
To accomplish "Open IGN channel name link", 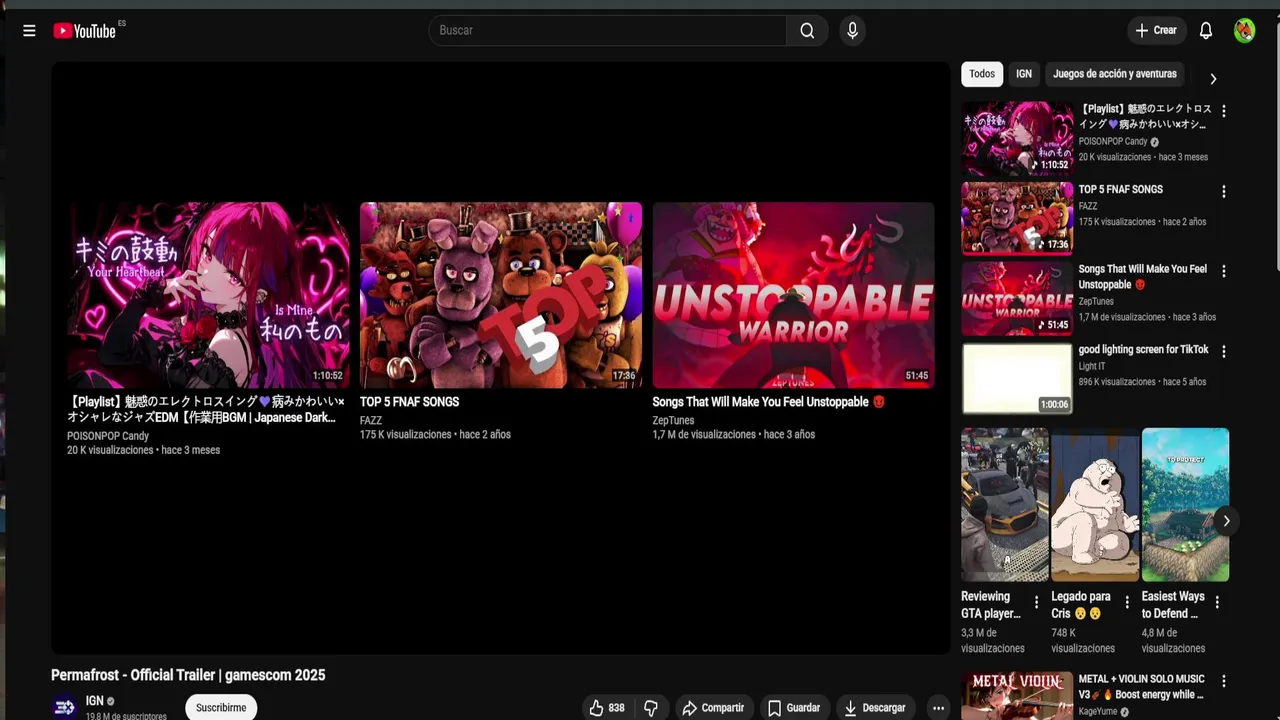I will click(x=95, y=701).
